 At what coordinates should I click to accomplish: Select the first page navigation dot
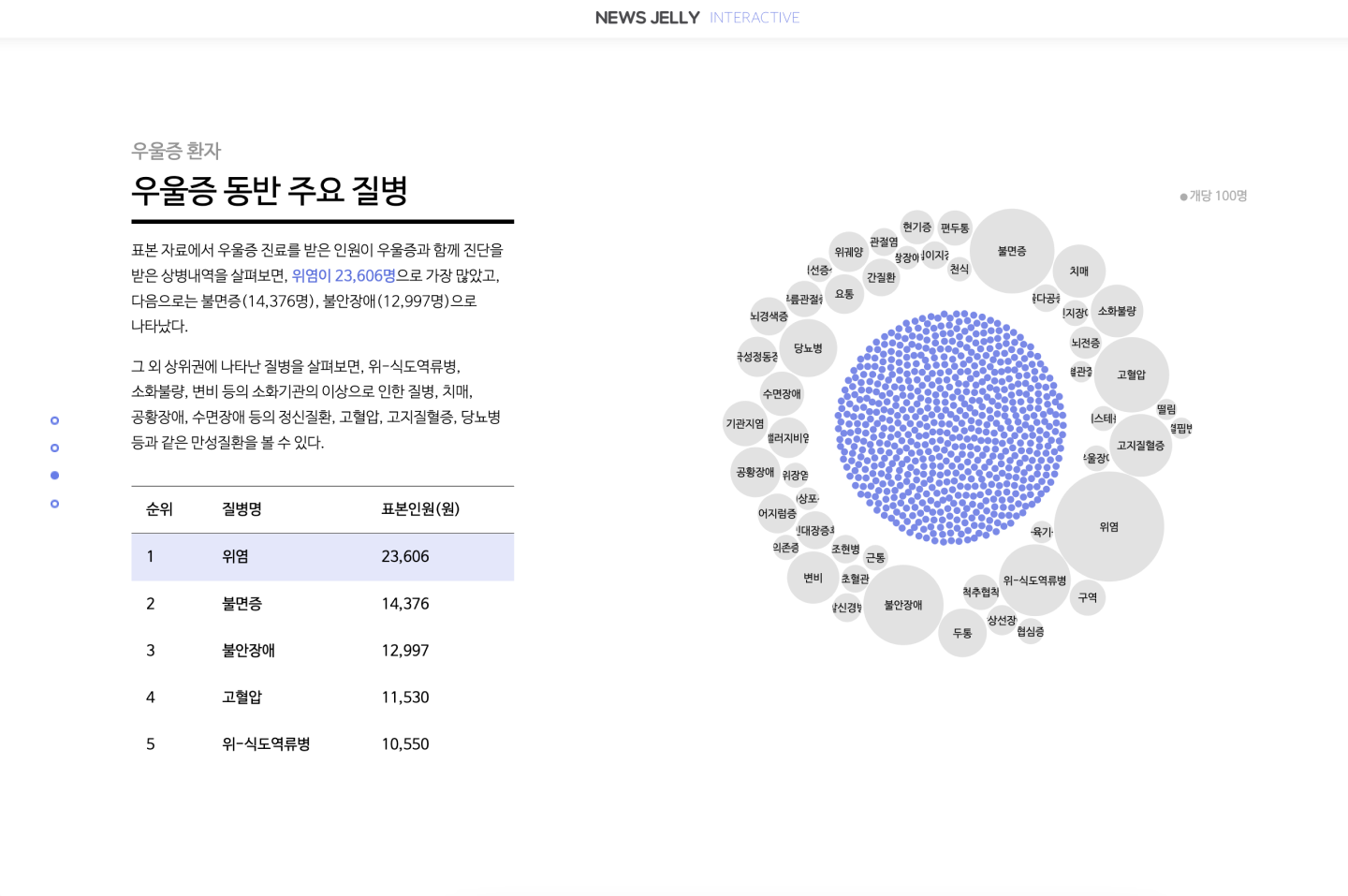pos(55,420)
